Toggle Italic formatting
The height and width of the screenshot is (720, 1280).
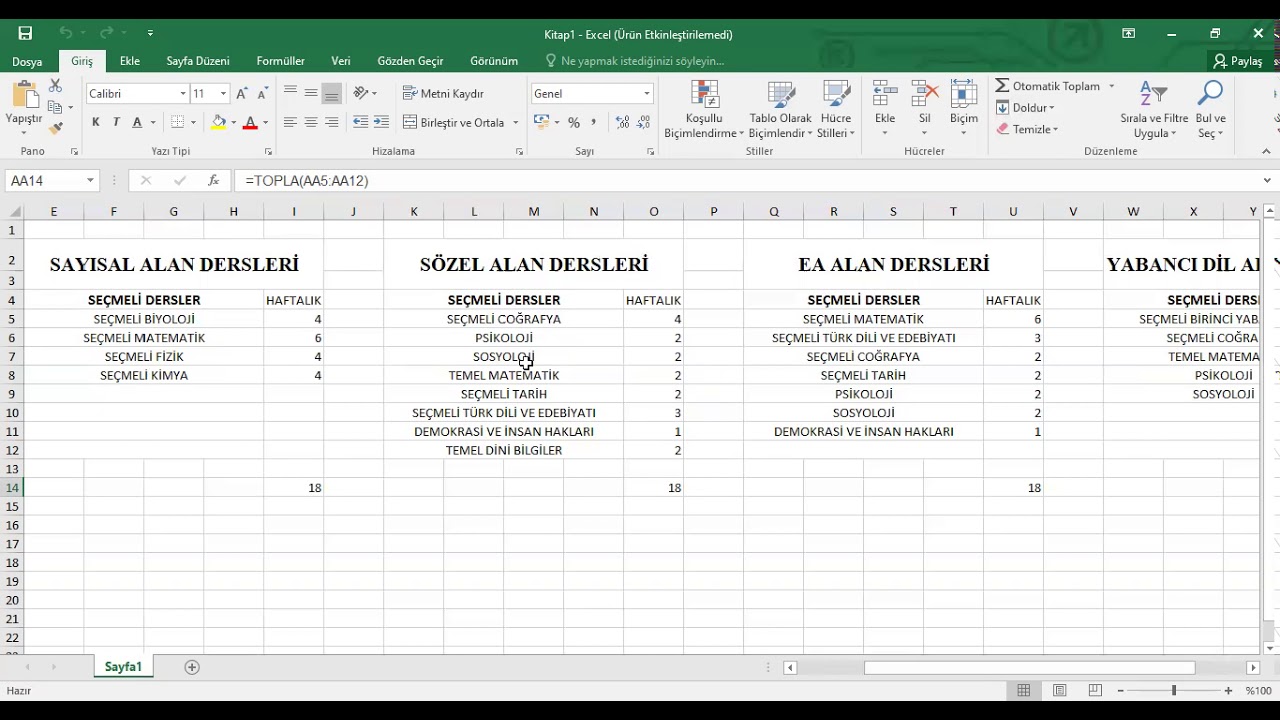(x=116, y=122)
